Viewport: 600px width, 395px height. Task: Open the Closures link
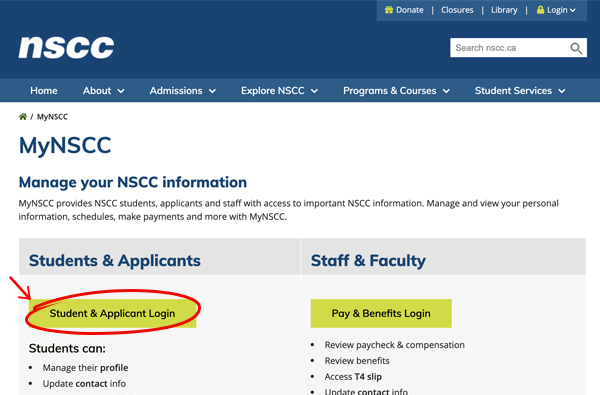pos(457,10)
